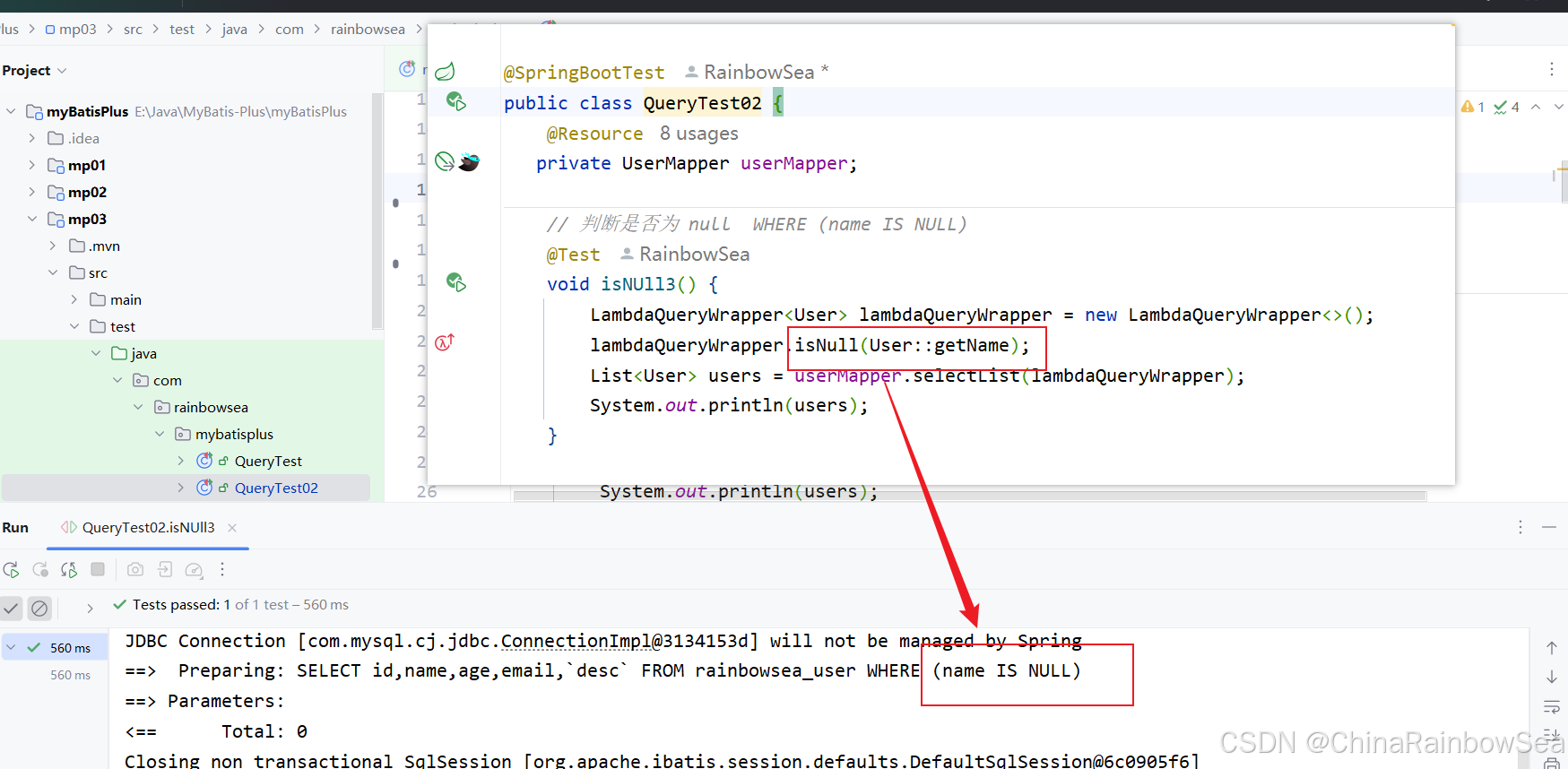Click the editor horizontal scrollbar
1568x769 pixels.
point(969,496)
